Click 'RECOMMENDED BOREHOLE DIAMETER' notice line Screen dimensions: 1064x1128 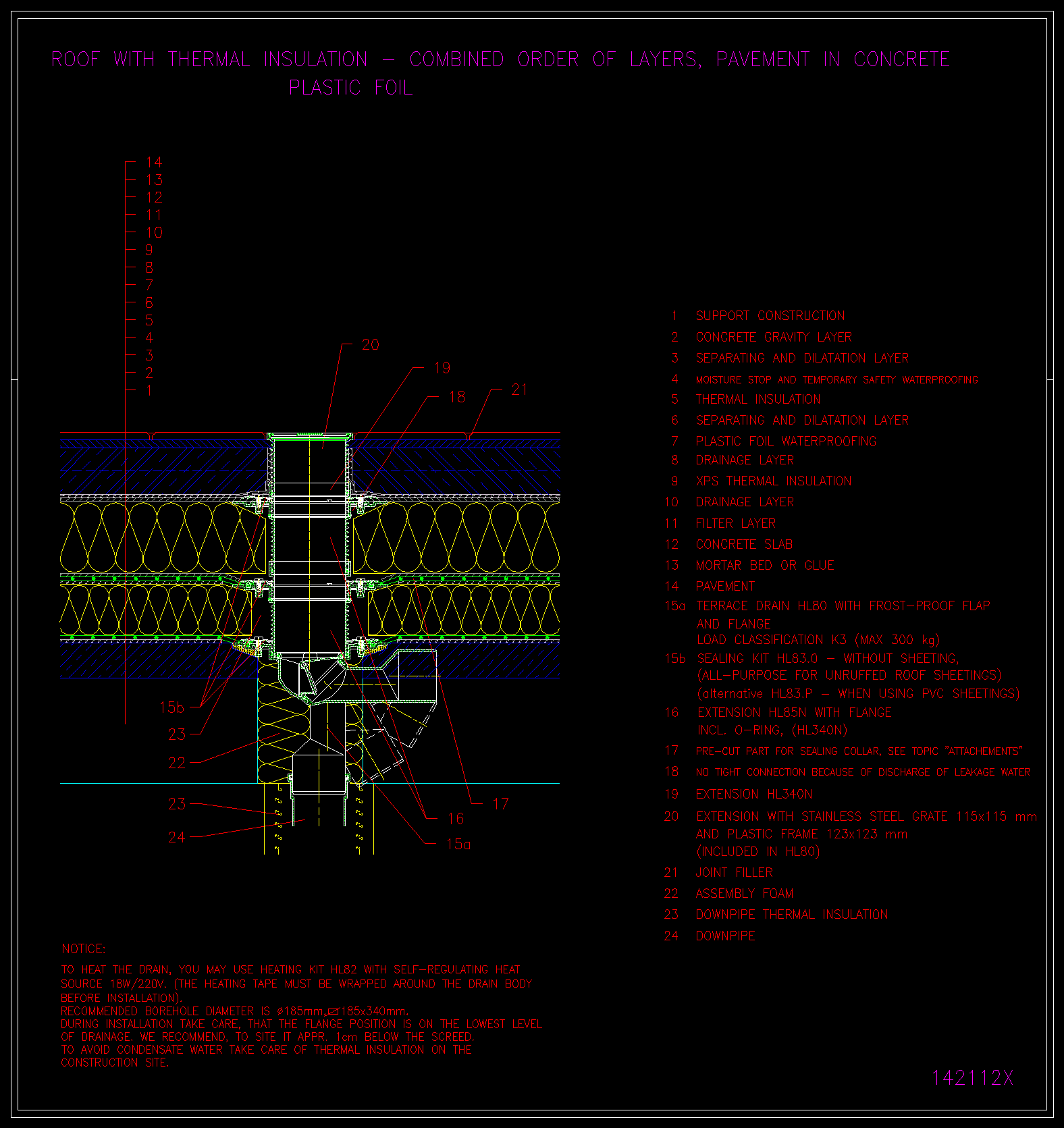point(234,1011)
